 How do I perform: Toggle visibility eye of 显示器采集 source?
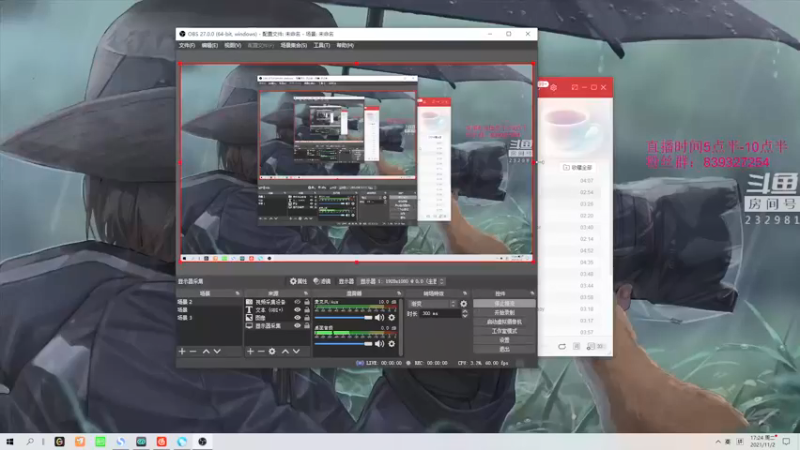coord(297,326)
